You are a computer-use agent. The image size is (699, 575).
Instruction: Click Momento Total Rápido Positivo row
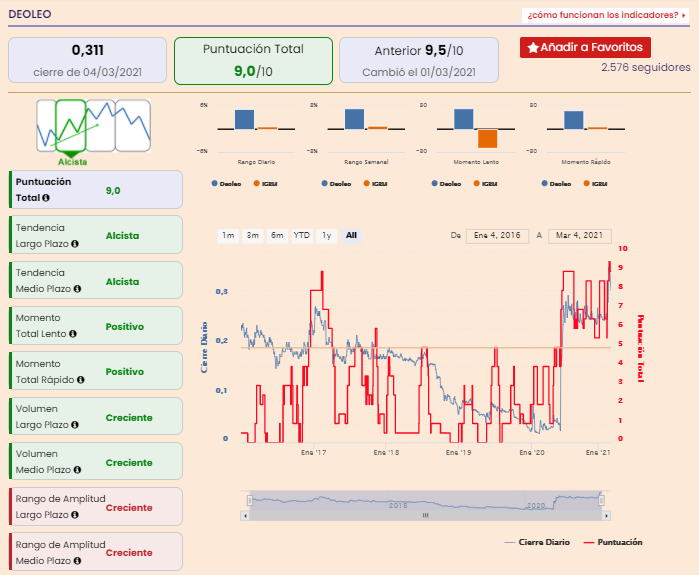[x=96, y=371]
